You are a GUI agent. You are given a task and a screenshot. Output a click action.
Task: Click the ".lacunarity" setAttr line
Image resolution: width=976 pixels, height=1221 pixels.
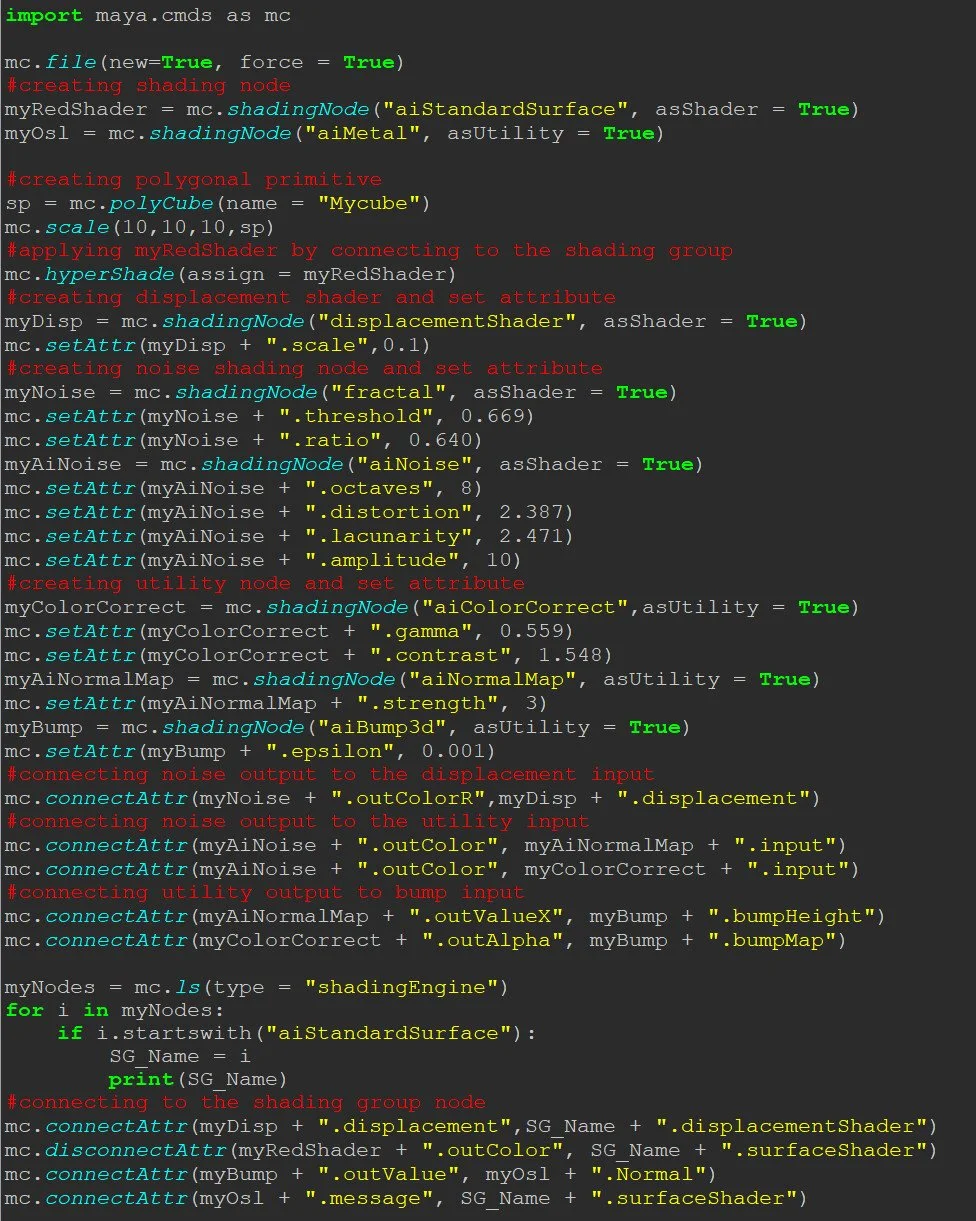[x=289, y=536]
